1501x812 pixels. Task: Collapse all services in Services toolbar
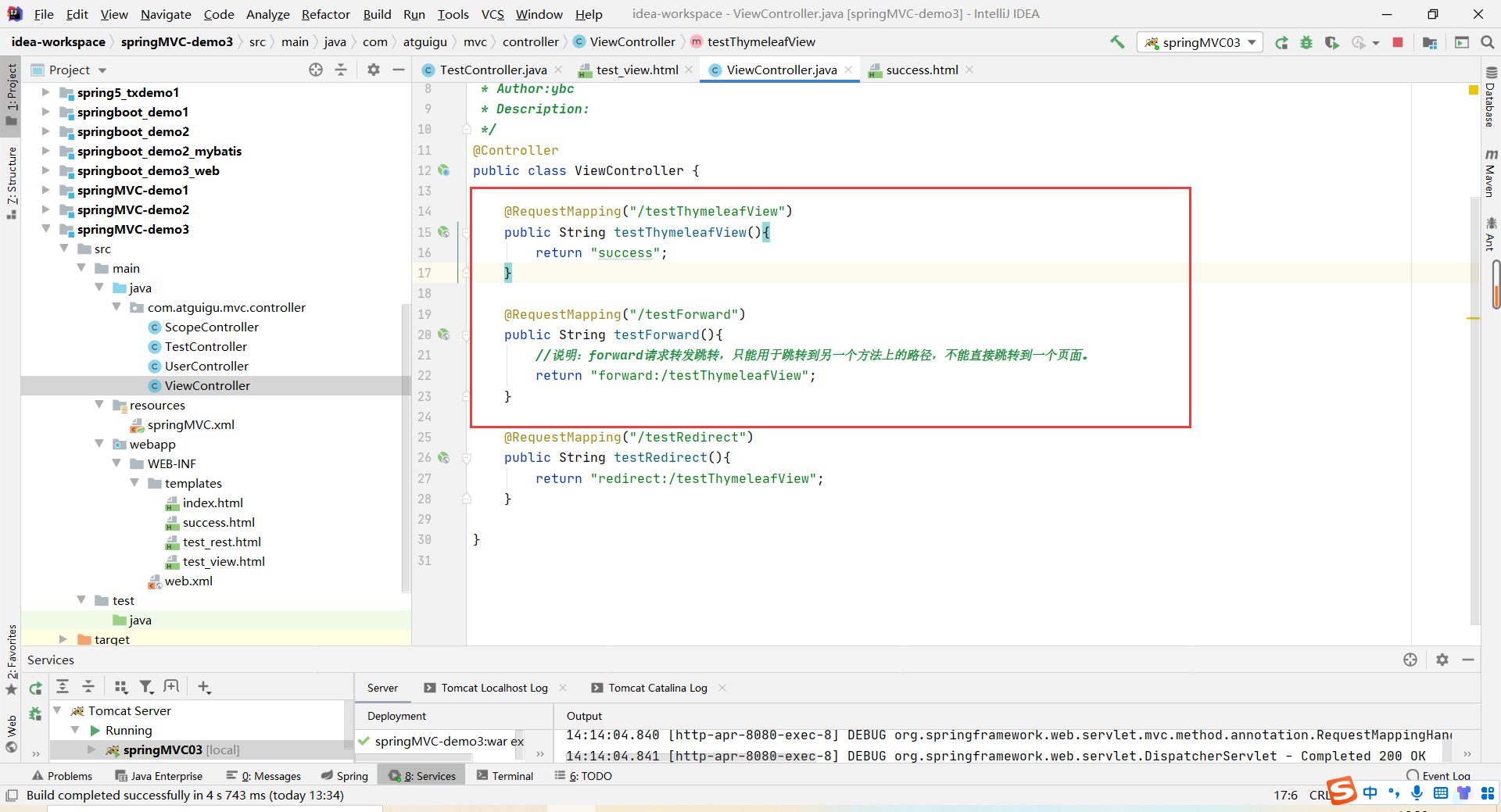[88, 687]
